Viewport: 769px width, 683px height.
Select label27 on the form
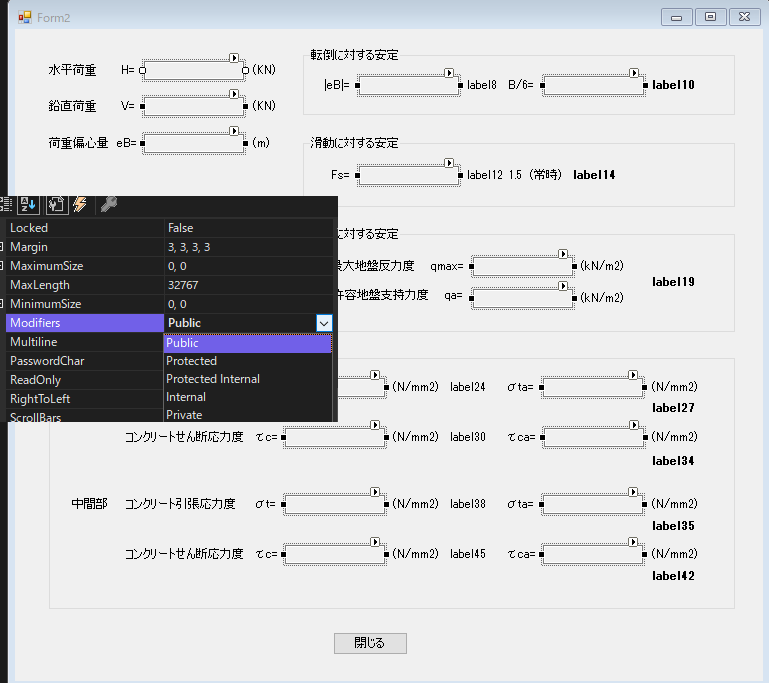(x=673, y=407)
